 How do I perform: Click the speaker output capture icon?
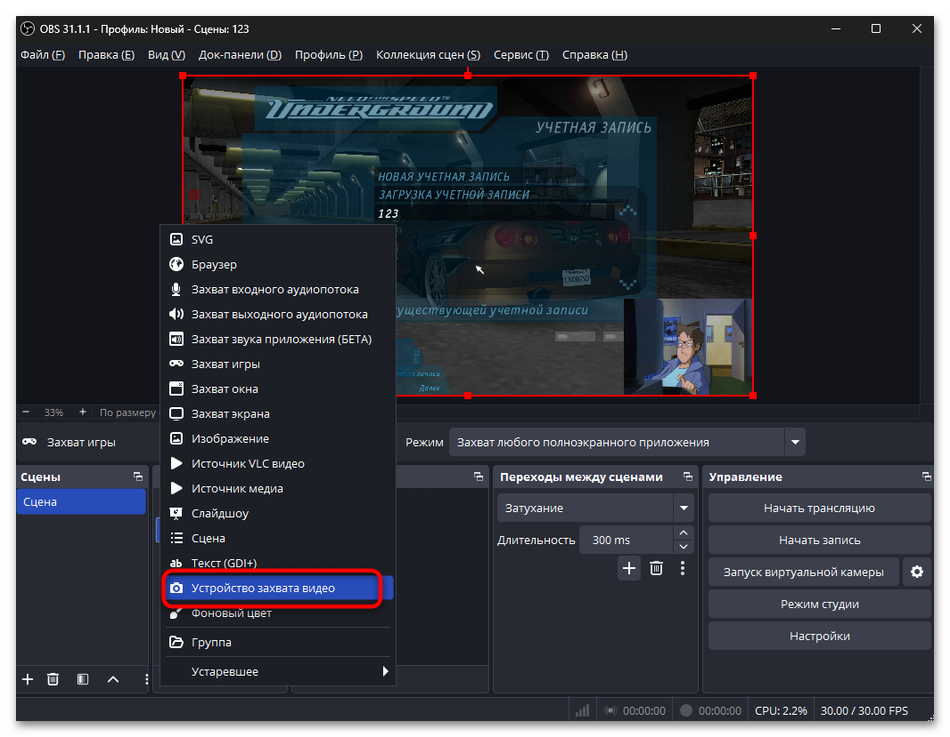coord(176,314)
